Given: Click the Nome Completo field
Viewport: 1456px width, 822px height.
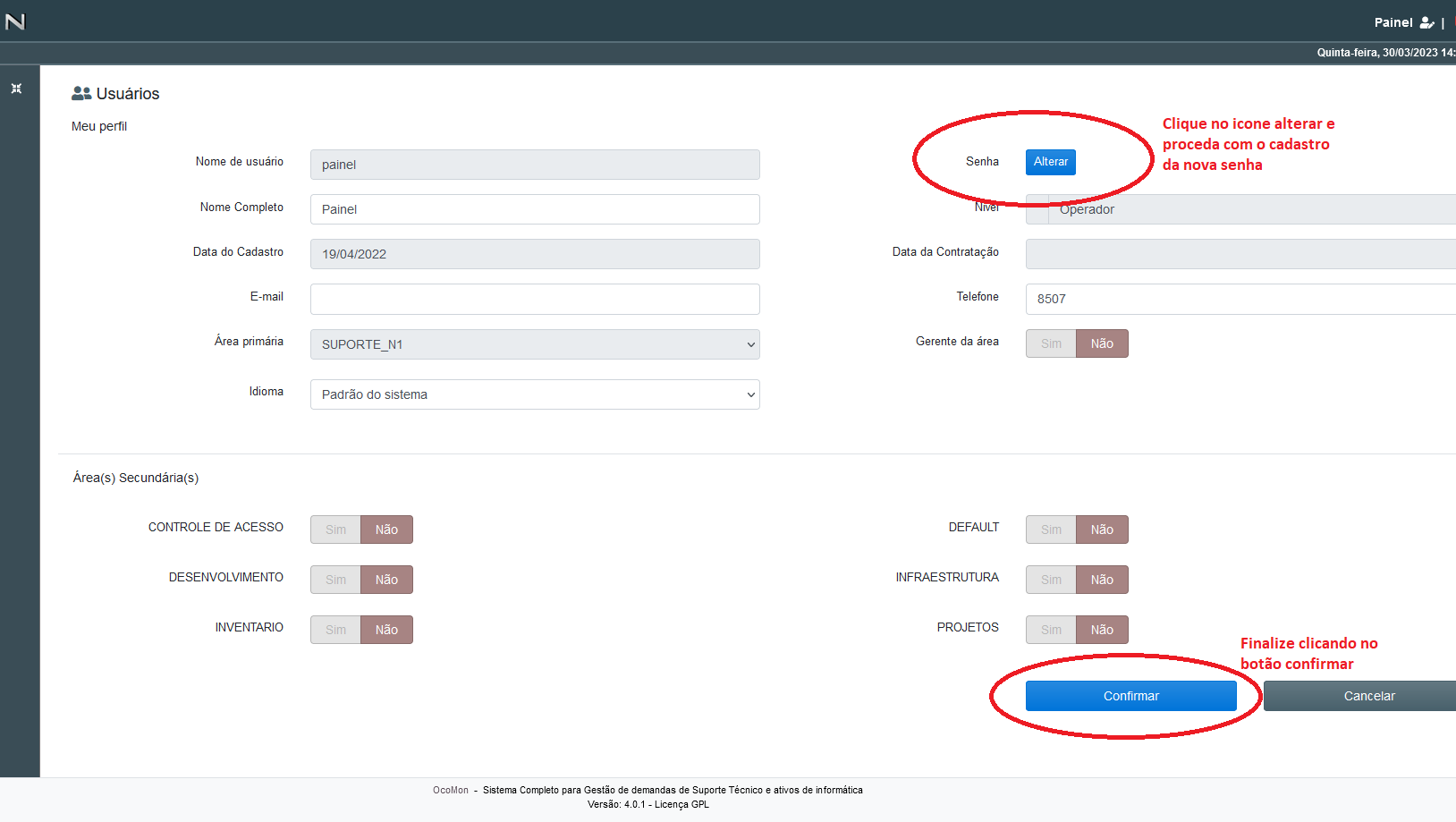Looking at the screenshot, I should click(x=535, y=209).
